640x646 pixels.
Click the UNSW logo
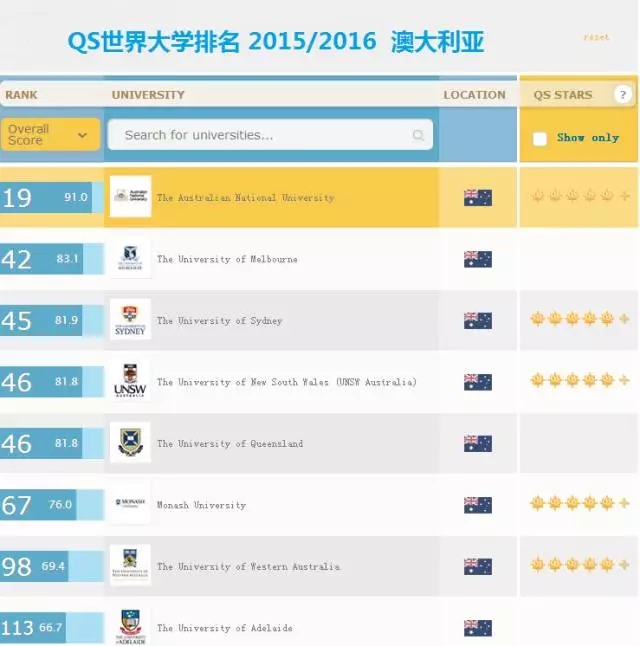(x=131, y=381)
